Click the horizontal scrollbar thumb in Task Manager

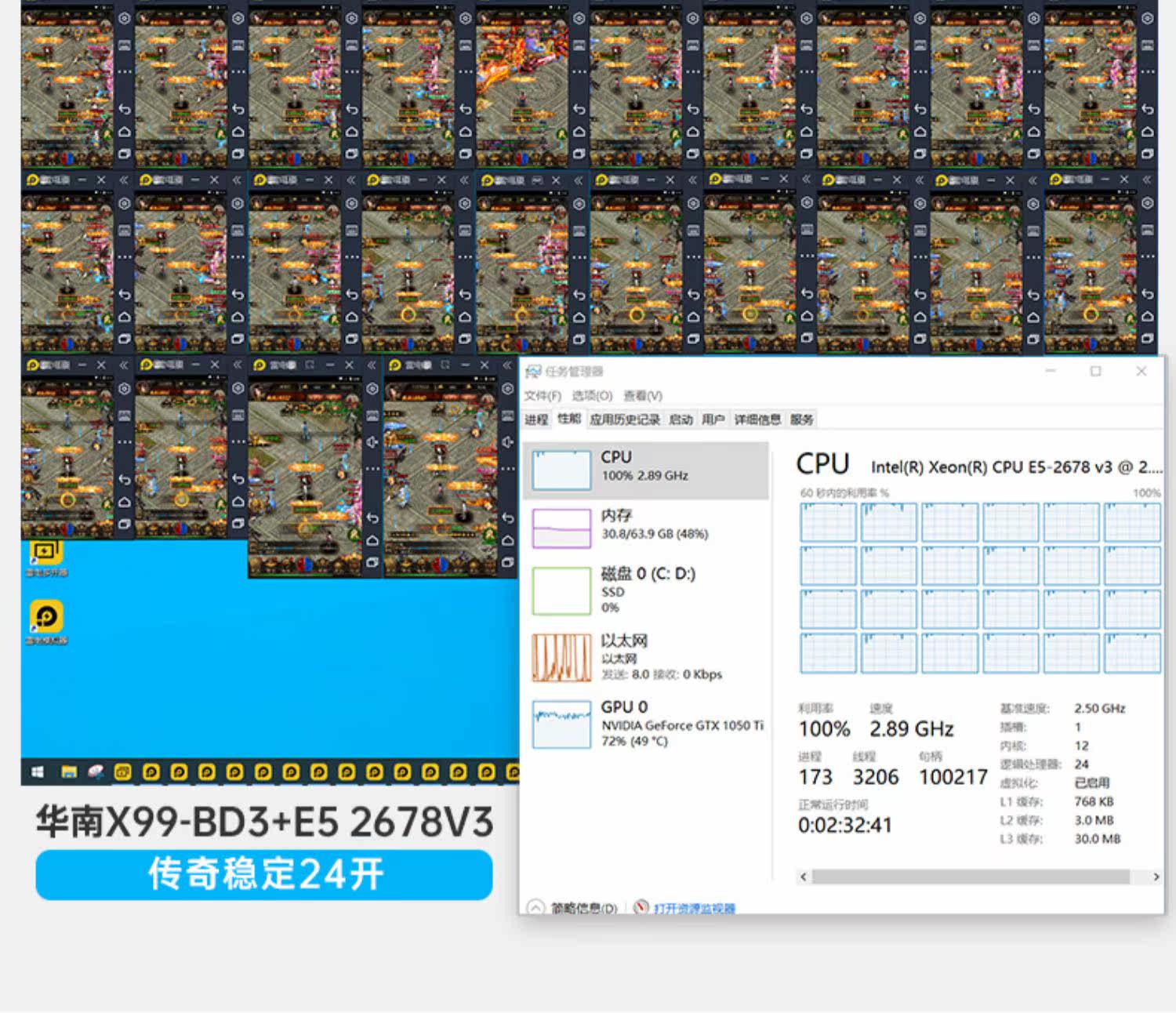tap(971, 877)
